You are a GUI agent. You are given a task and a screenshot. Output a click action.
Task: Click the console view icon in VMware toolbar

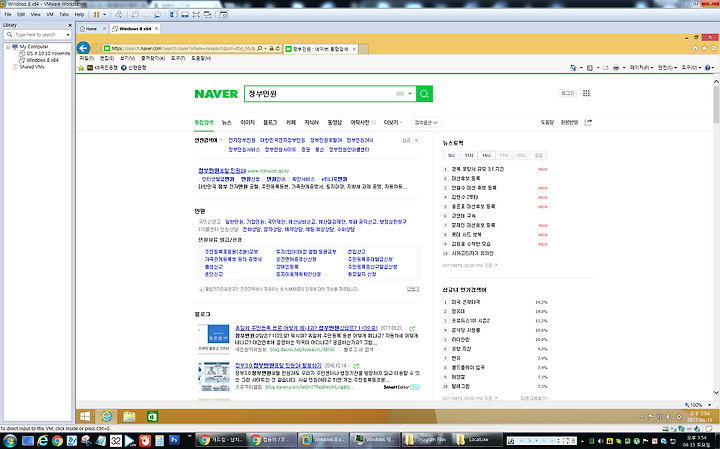(224, 15)
